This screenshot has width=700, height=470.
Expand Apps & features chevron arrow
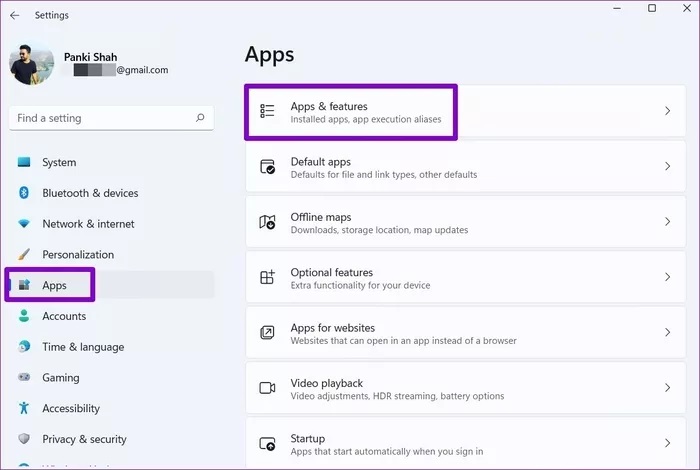pos(667,111)
